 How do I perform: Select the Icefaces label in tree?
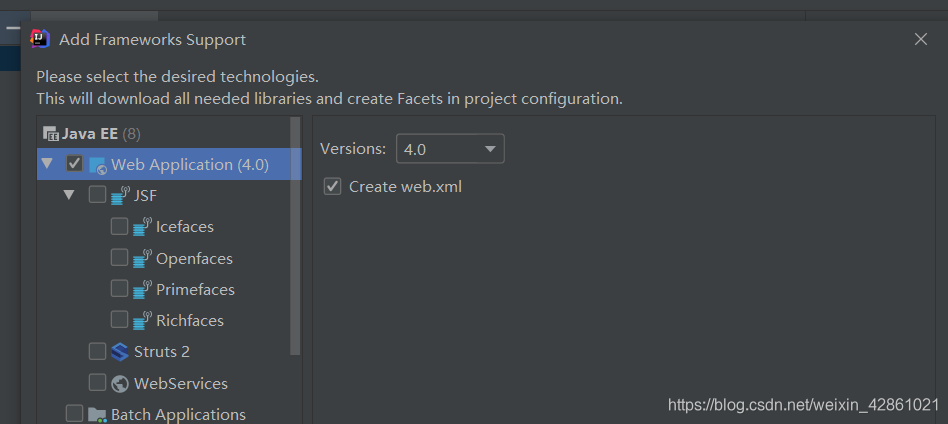(x=185, y=227)
